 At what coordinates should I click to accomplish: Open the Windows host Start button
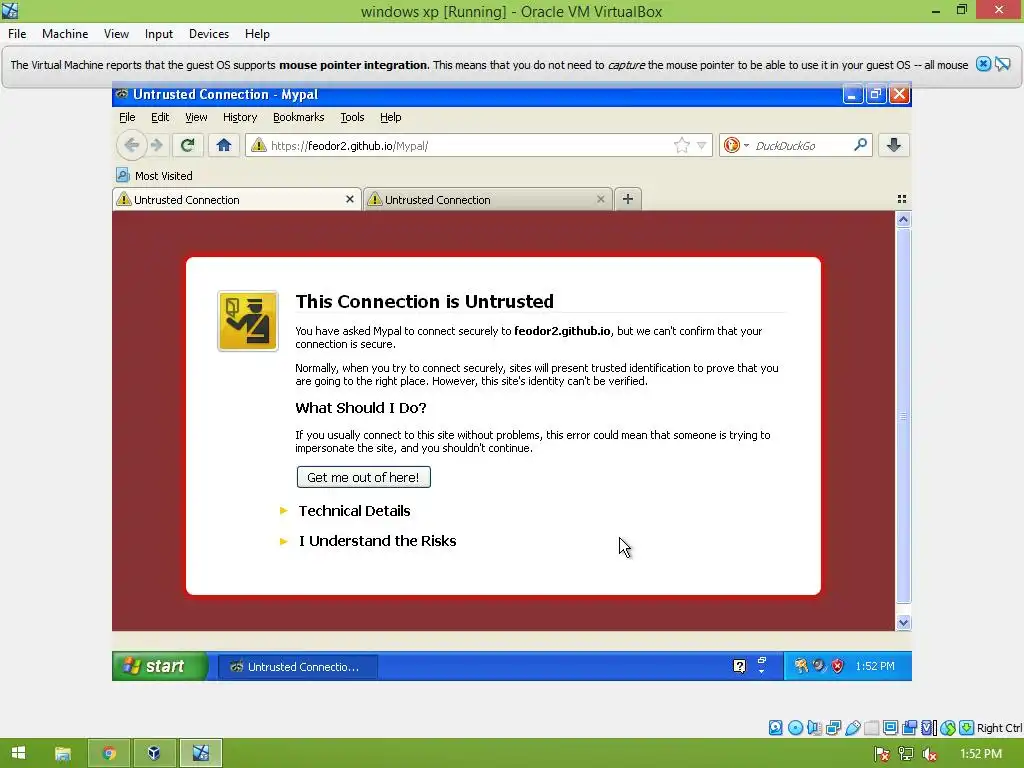18,753
